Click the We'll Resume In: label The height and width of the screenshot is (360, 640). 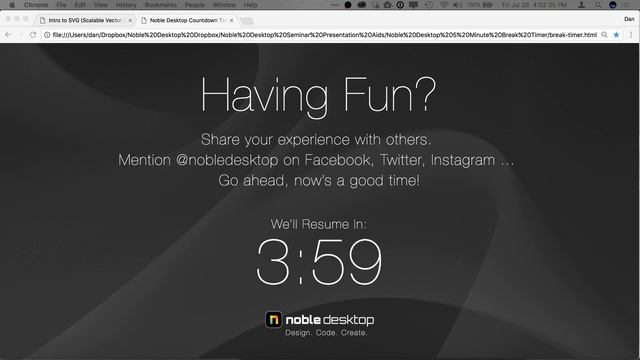click(x=319, y=224)
